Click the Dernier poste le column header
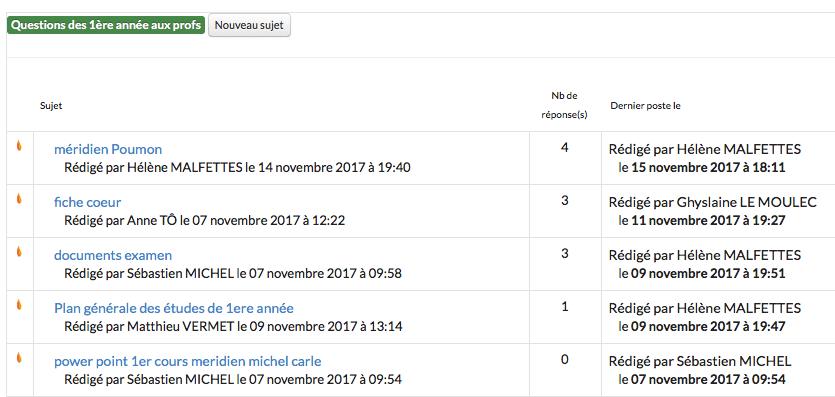 645,106
